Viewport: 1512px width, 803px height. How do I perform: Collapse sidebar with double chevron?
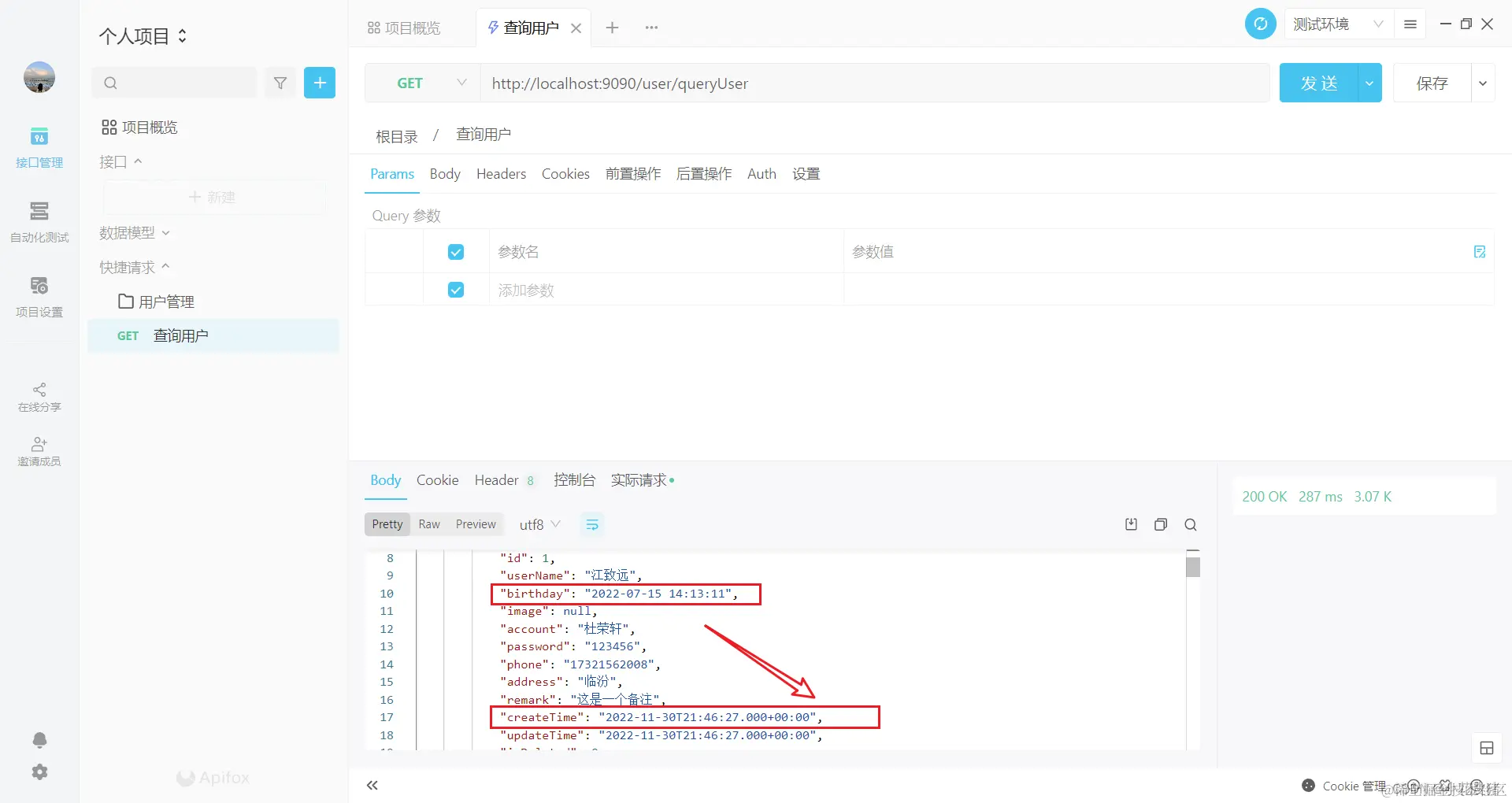point(372,785)
